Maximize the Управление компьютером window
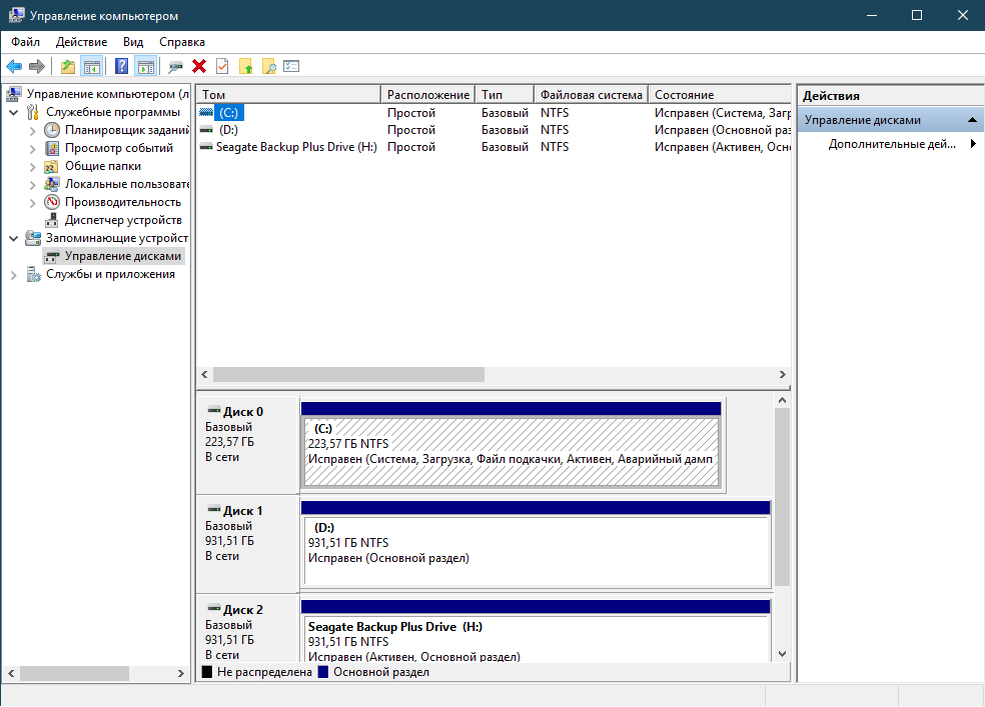The image size is (985, 707). [x=917, y=15]
